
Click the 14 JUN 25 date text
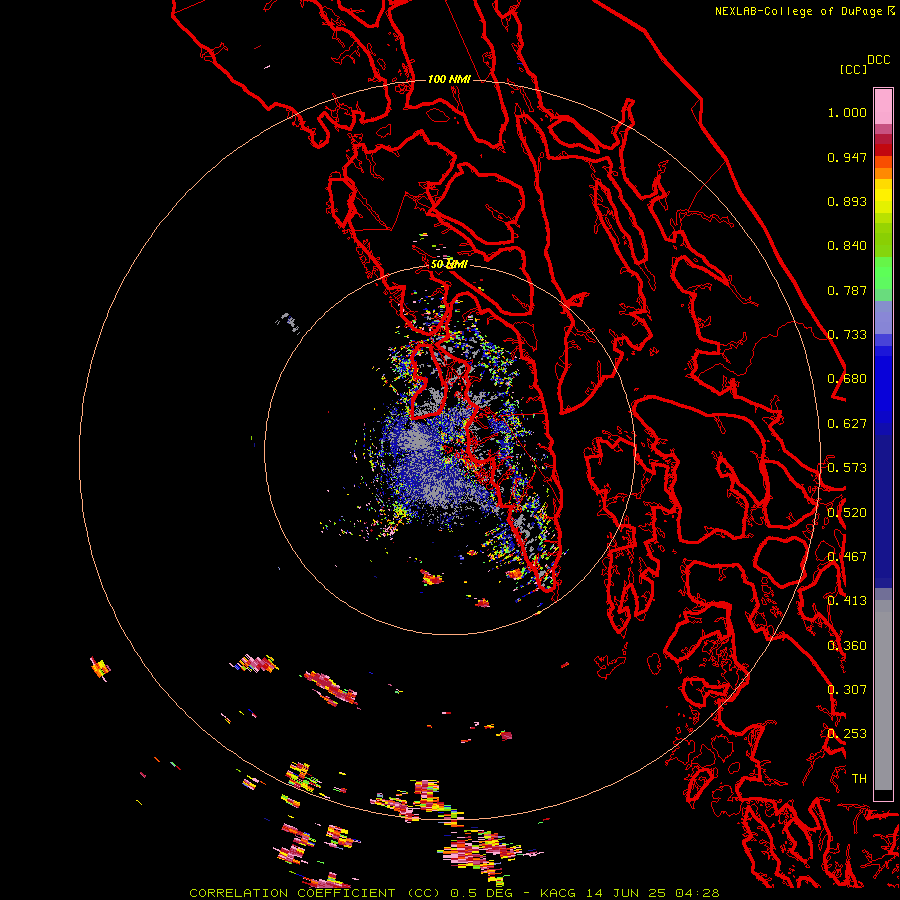pyautogui.click(x=626, y=893)
